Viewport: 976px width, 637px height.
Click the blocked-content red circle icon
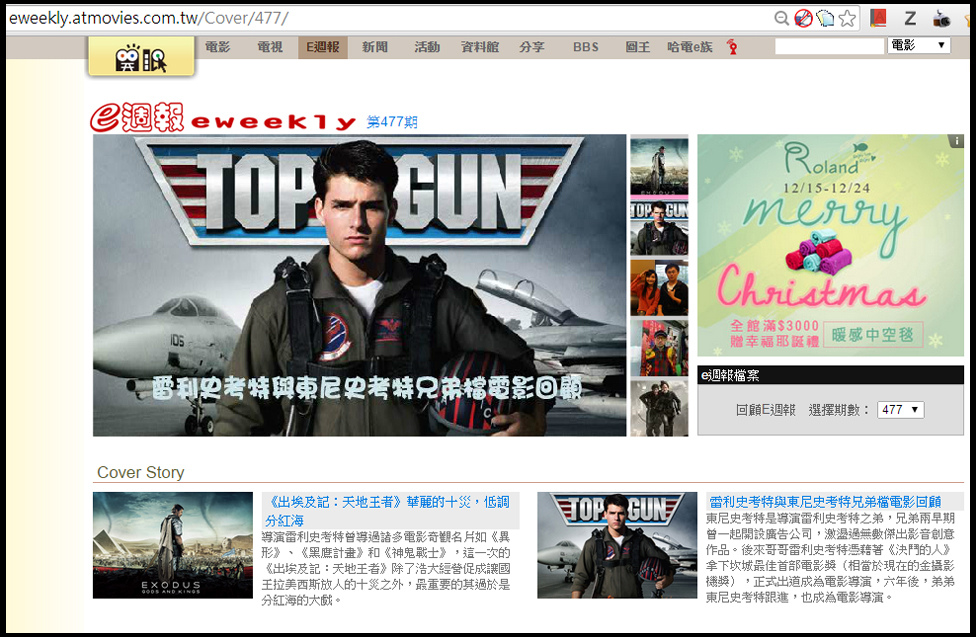[x=803, y=19]
